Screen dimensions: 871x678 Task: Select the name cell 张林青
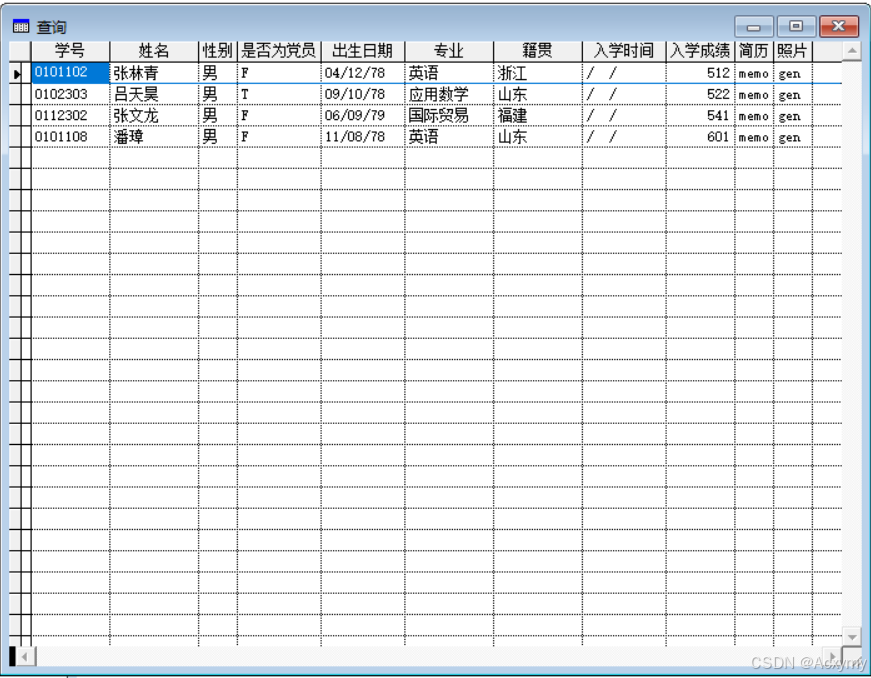(154, 73)
